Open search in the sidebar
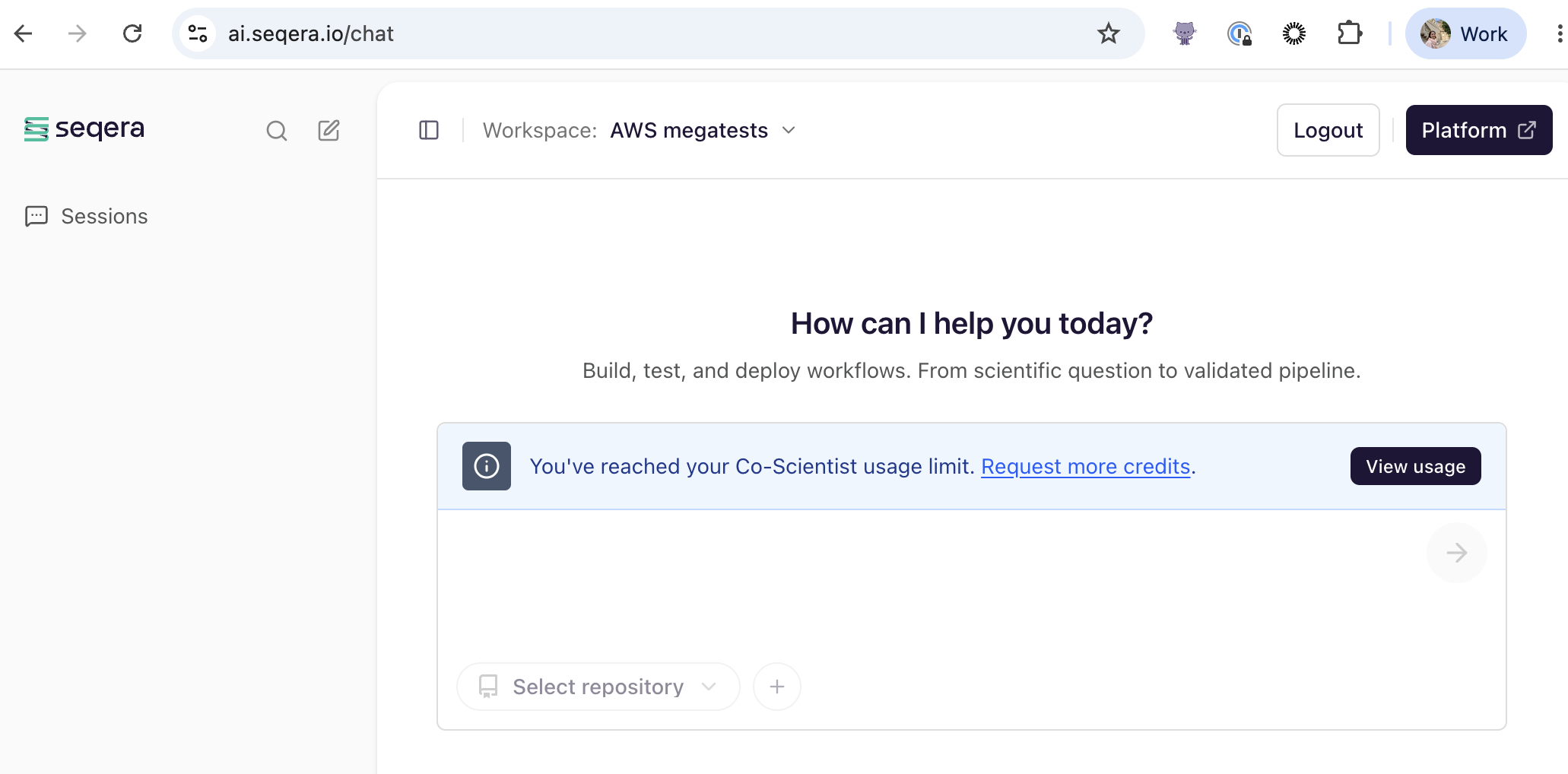Image resolution: width=1568 pixels, height=774 pixels. (277, 131)
